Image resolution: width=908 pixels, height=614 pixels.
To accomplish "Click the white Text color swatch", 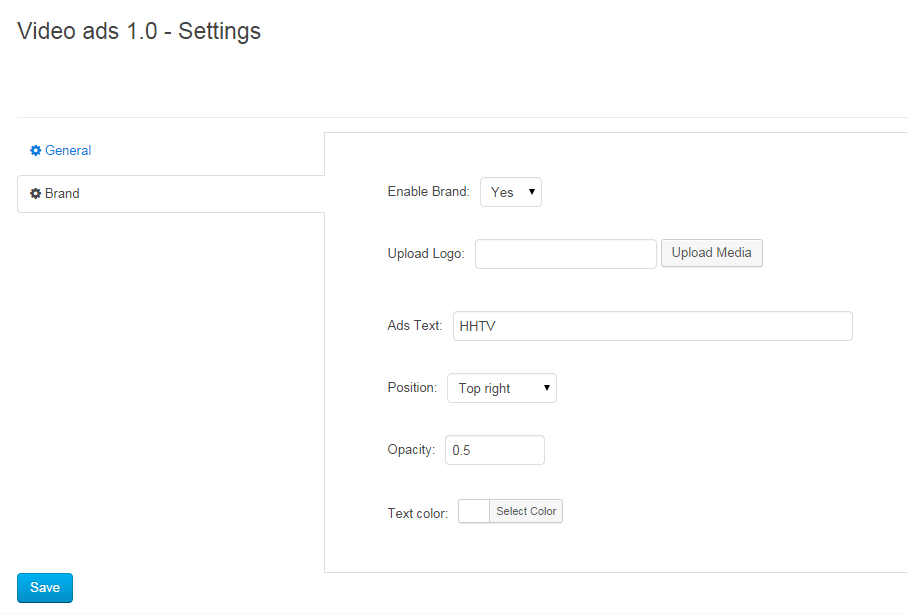I will 474,512.
